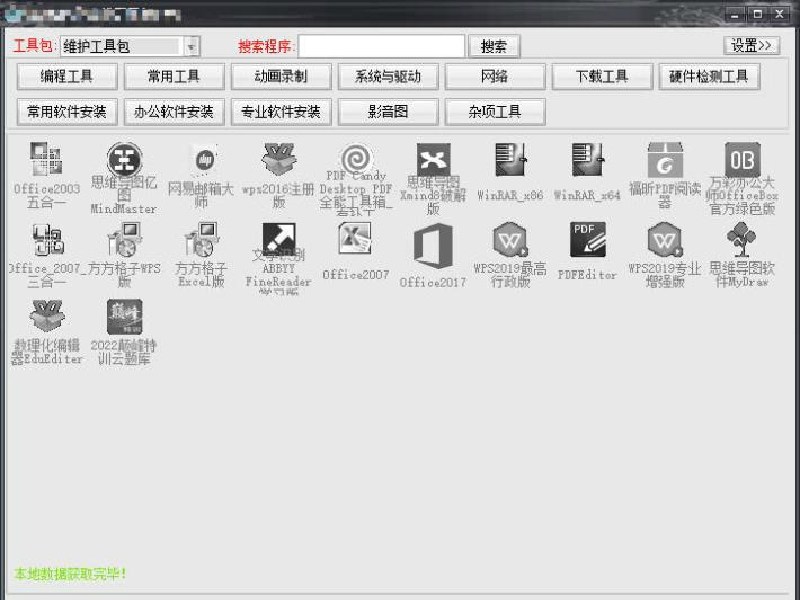Show the 常用软件安装 category
Viewport: 800px width, 600px height.
67,112
